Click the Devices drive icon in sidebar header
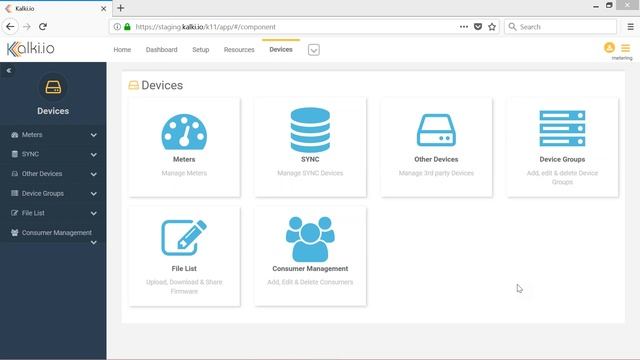 [53, 87]
